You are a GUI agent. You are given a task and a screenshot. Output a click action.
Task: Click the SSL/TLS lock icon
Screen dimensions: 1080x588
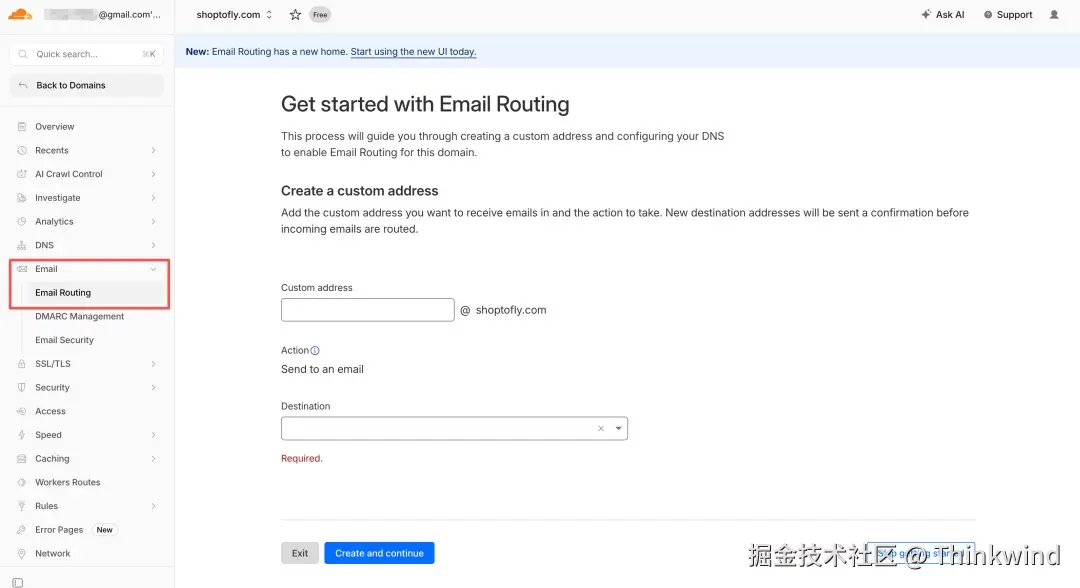click(21, 364)
